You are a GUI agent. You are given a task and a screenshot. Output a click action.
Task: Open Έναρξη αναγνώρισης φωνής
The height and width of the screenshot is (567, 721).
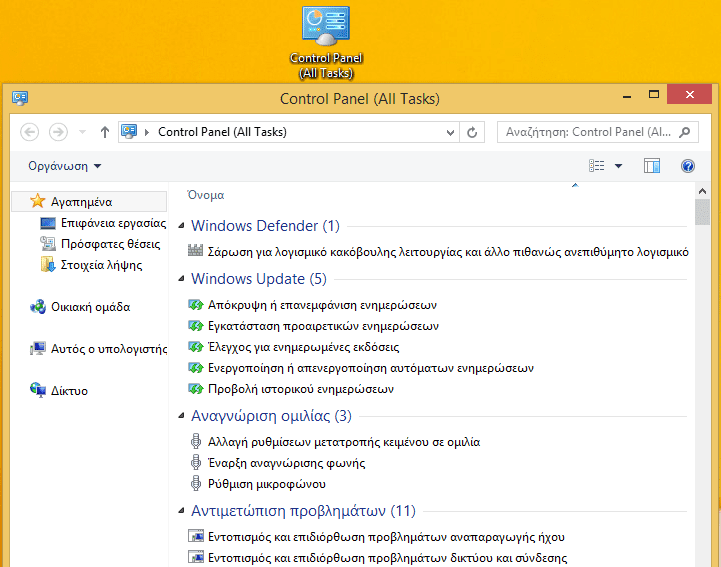pos(286,464)
